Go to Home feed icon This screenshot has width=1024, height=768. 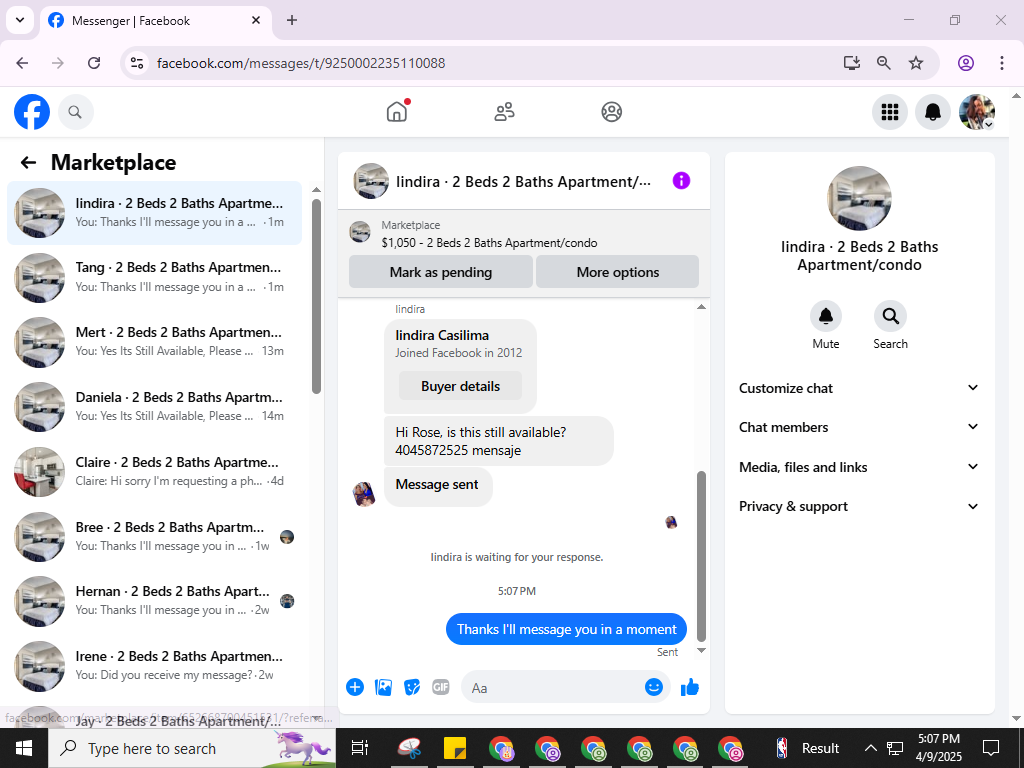click(396, 112)
